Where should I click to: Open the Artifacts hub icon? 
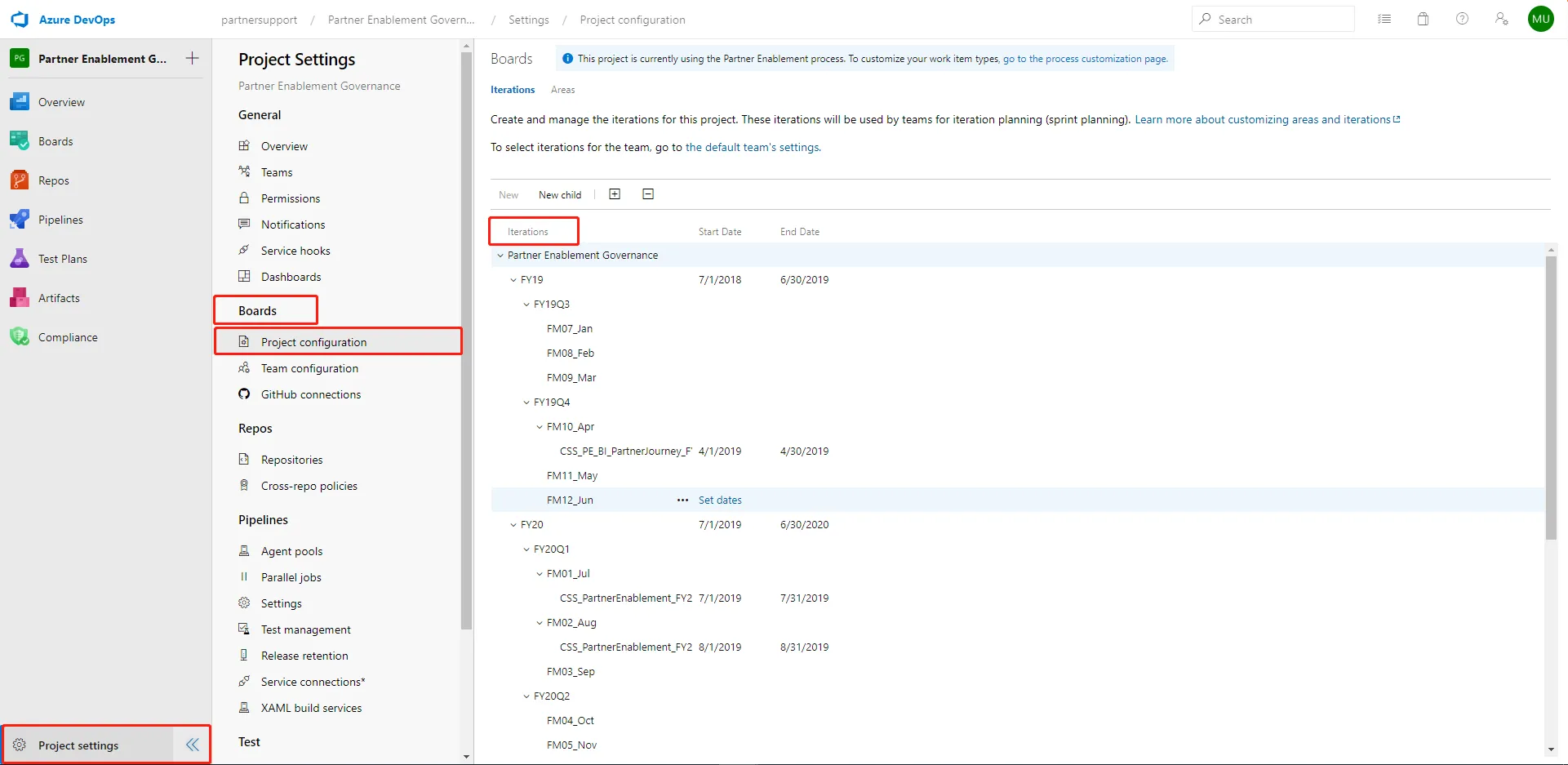[x=20, y=298]
